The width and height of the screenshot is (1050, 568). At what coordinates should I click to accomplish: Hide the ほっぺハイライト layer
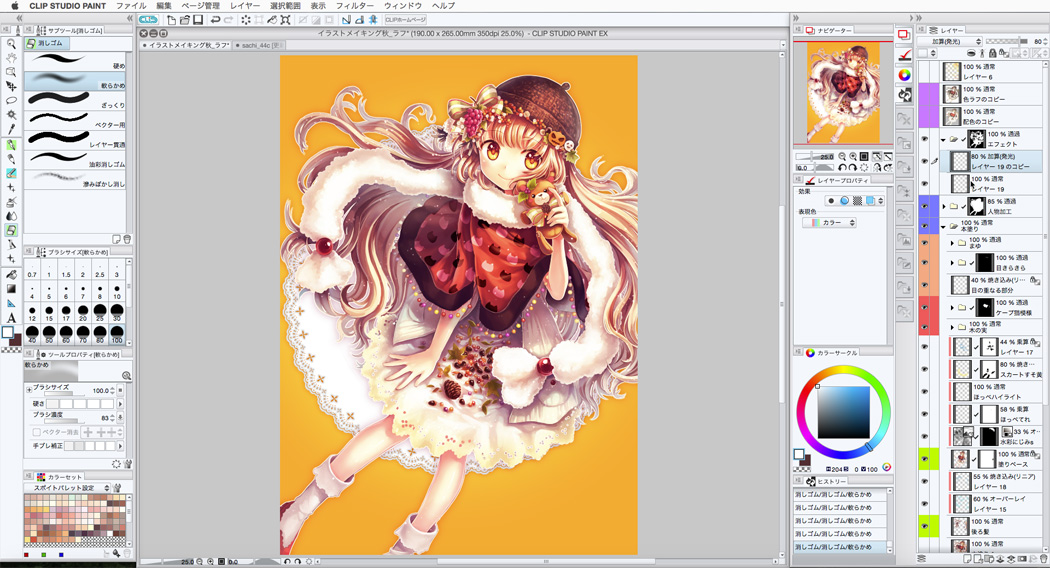925,392
